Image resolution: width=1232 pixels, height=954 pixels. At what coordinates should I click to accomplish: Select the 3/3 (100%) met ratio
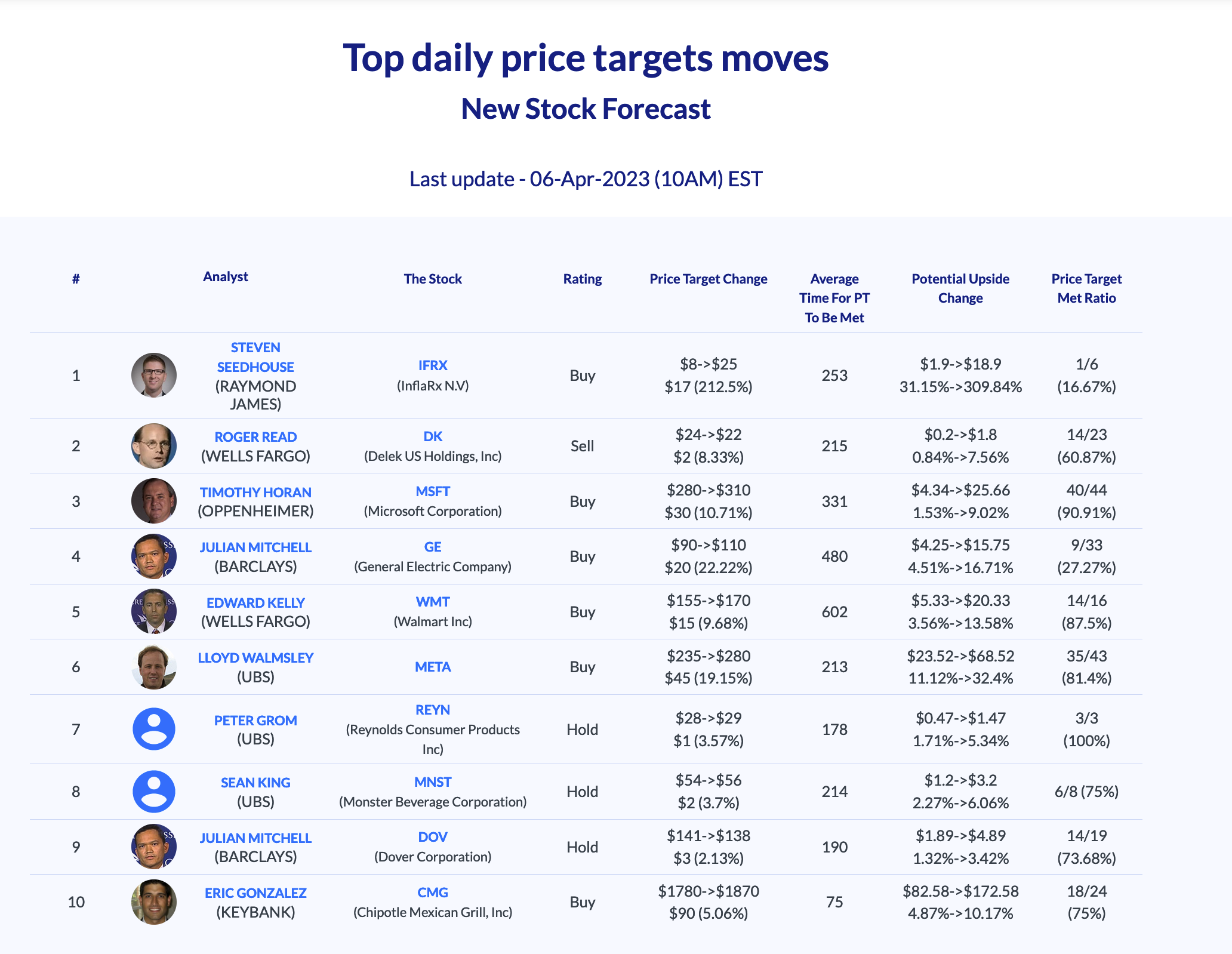1086,729
